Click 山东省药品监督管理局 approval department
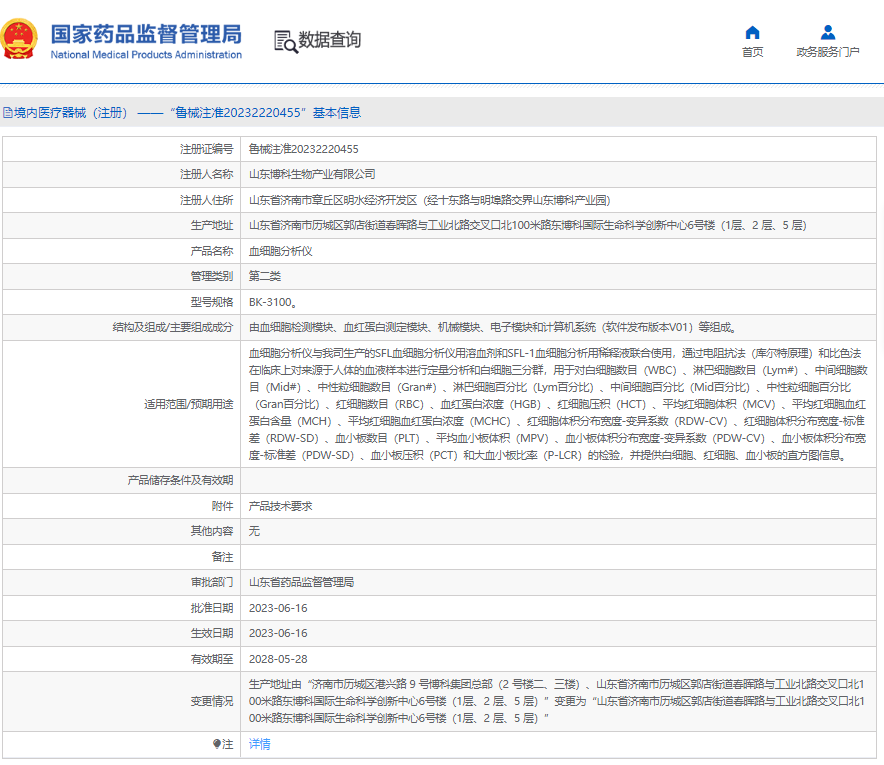Screen dimensions: 884x765 pos(301,582)
